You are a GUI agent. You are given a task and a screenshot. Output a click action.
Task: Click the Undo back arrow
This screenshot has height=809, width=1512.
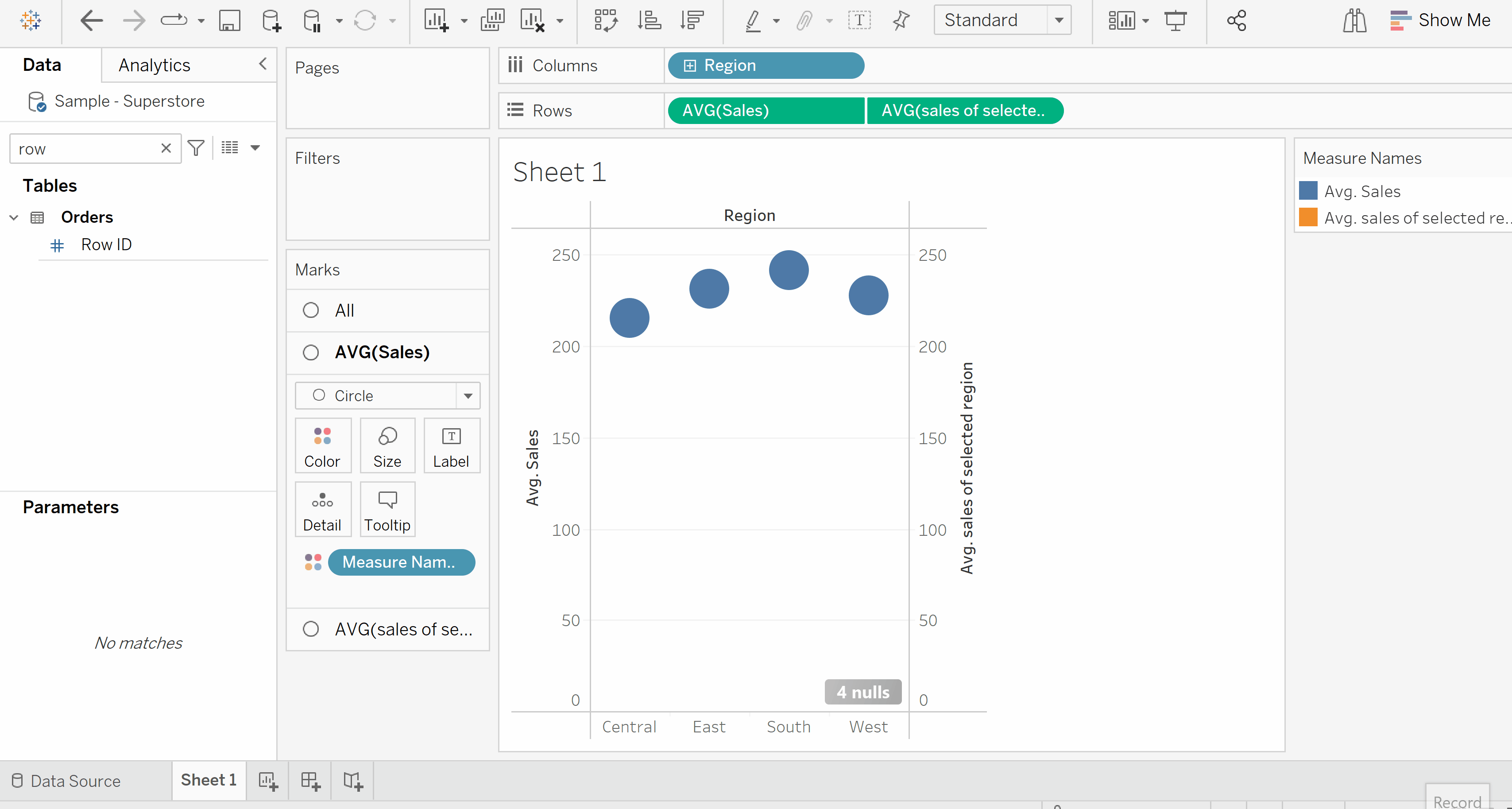[x=91, y=20]
